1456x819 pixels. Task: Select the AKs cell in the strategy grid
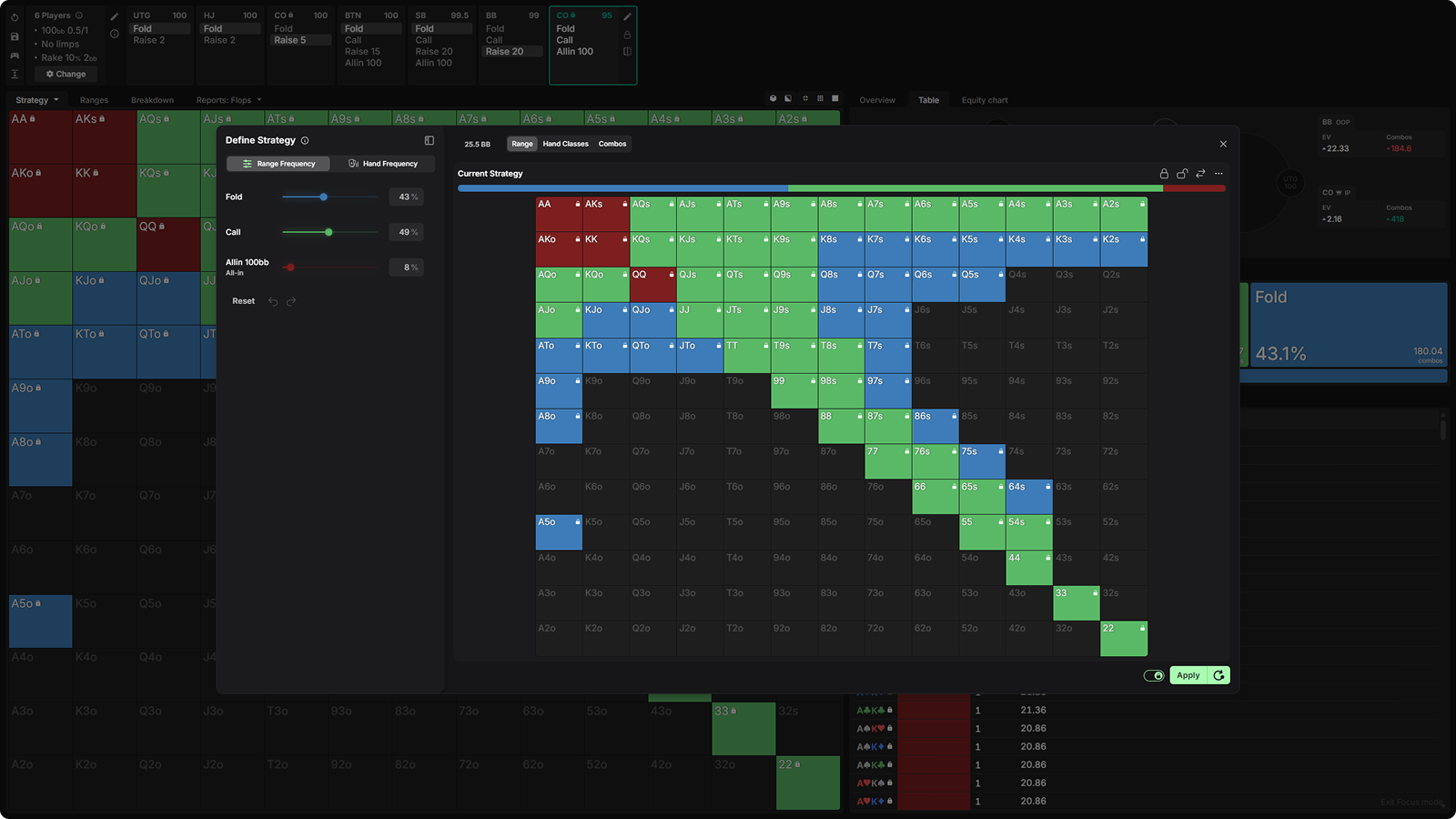[606, 214]
